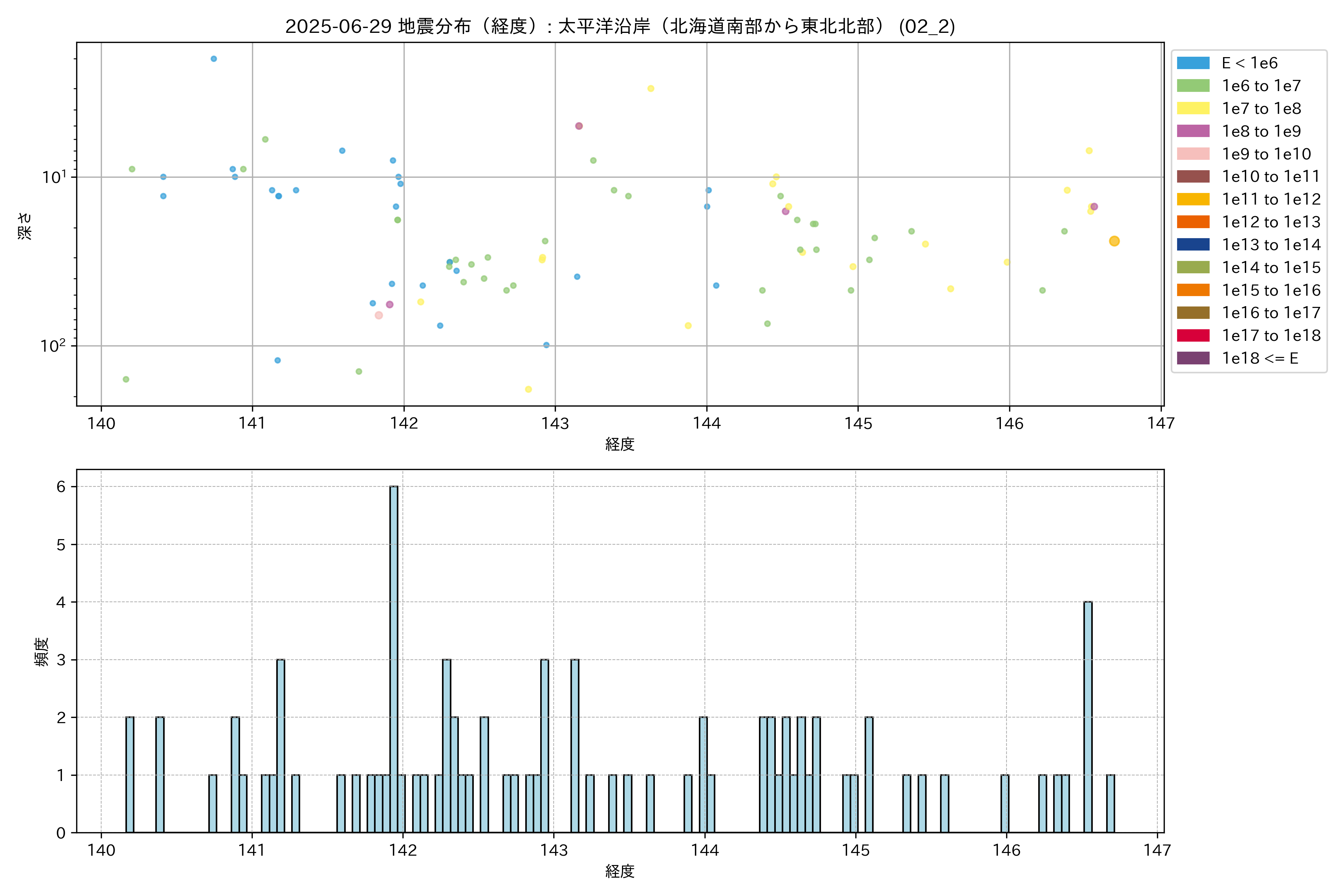Click the 経度 x-axis label under scatter plot

(620, 444)
